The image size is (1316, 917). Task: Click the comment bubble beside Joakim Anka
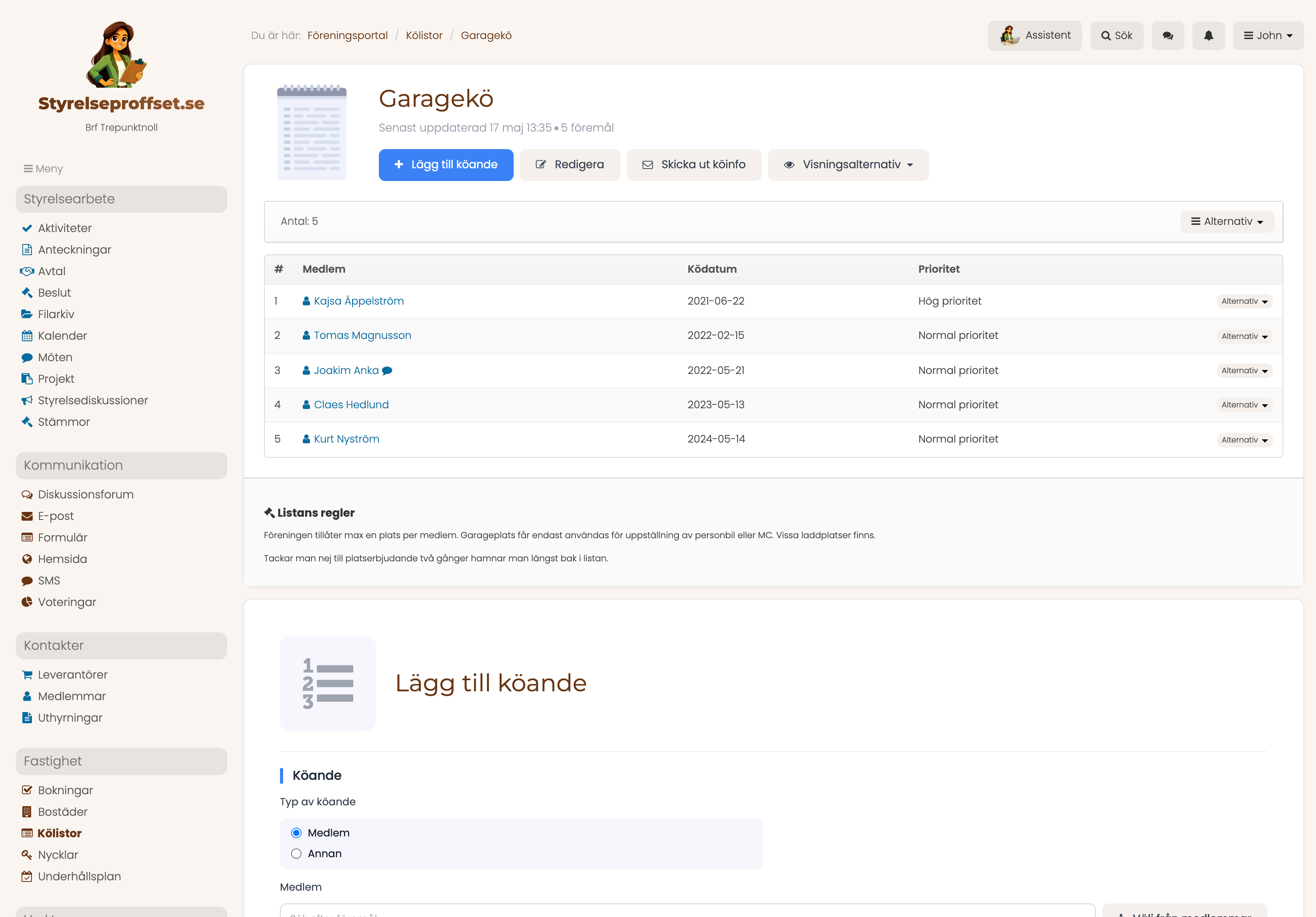click(387, 371)
